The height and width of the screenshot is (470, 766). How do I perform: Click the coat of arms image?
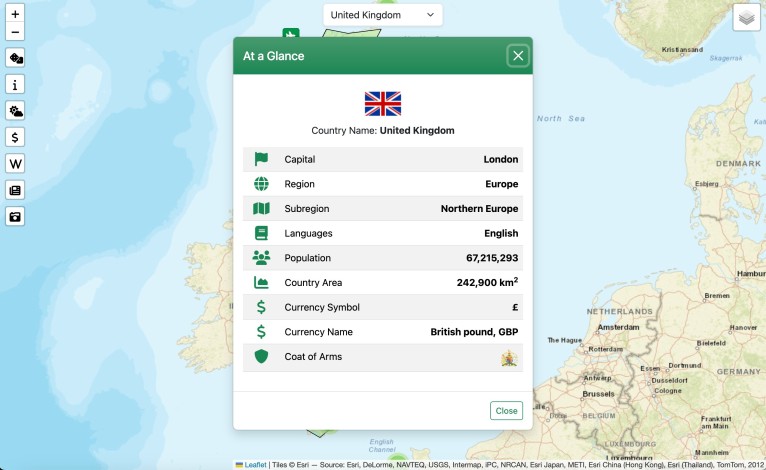pyautogui.click(x=509, y=357)
